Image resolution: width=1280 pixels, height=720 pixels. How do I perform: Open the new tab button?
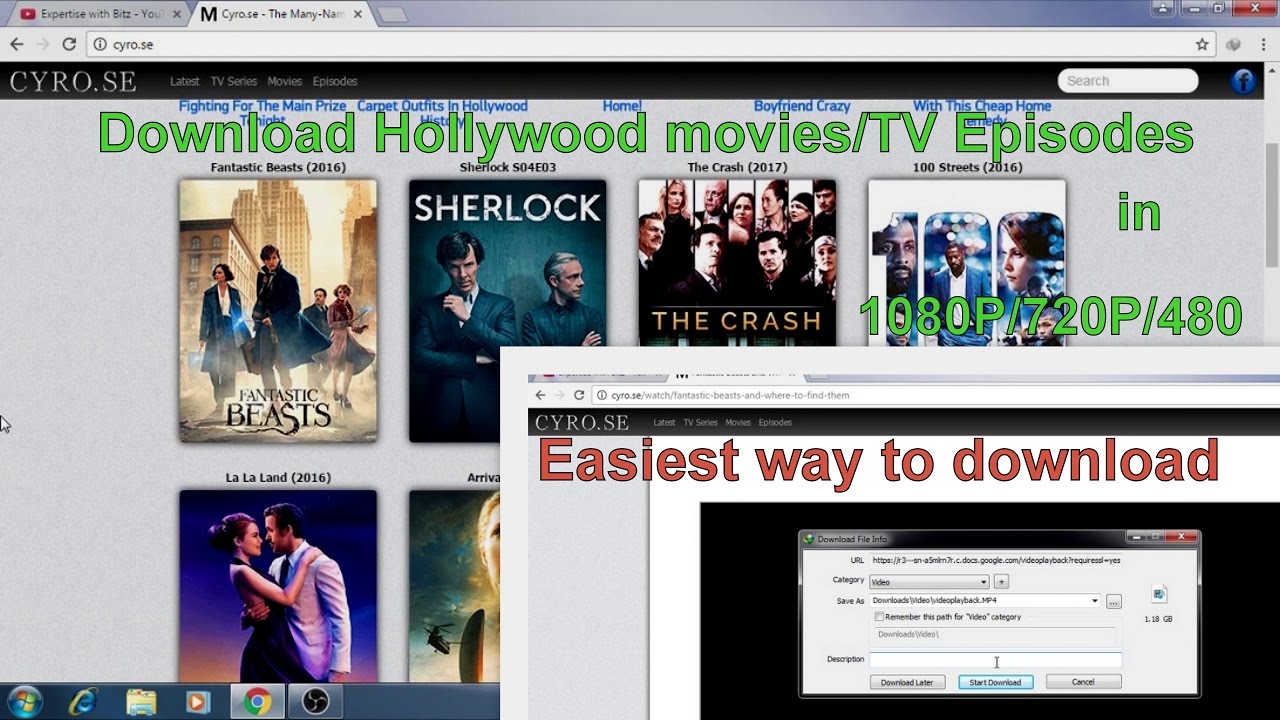click(x=392, y=15)
